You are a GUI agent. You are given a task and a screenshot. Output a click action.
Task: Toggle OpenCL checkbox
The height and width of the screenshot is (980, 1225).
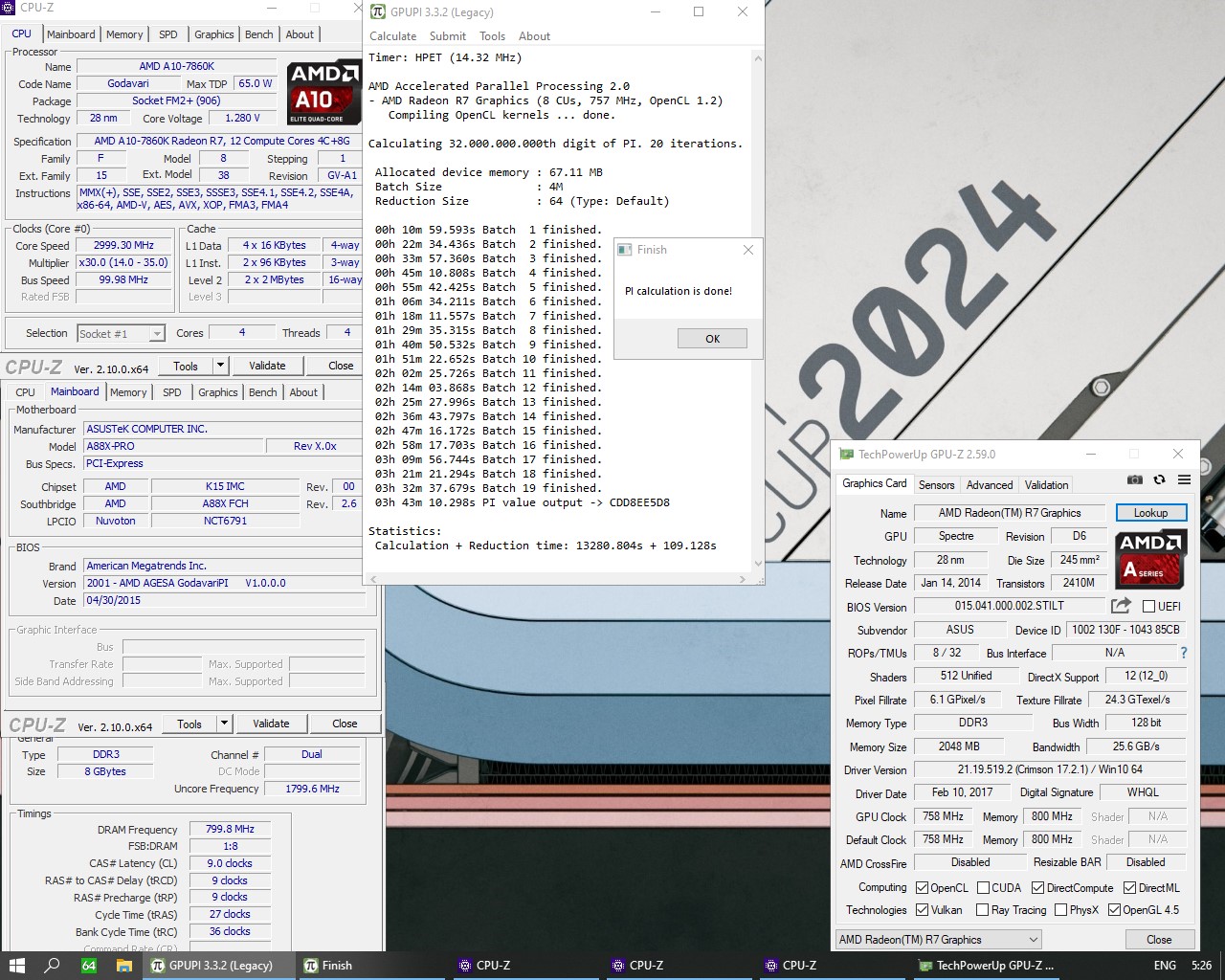[922, 888]
